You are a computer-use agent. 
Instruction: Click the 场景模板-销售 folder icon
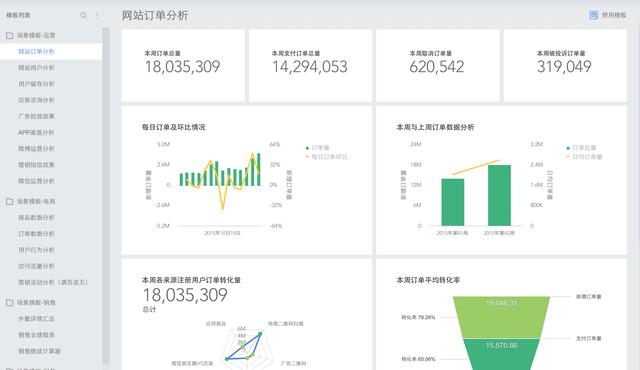tap(9, 303)
